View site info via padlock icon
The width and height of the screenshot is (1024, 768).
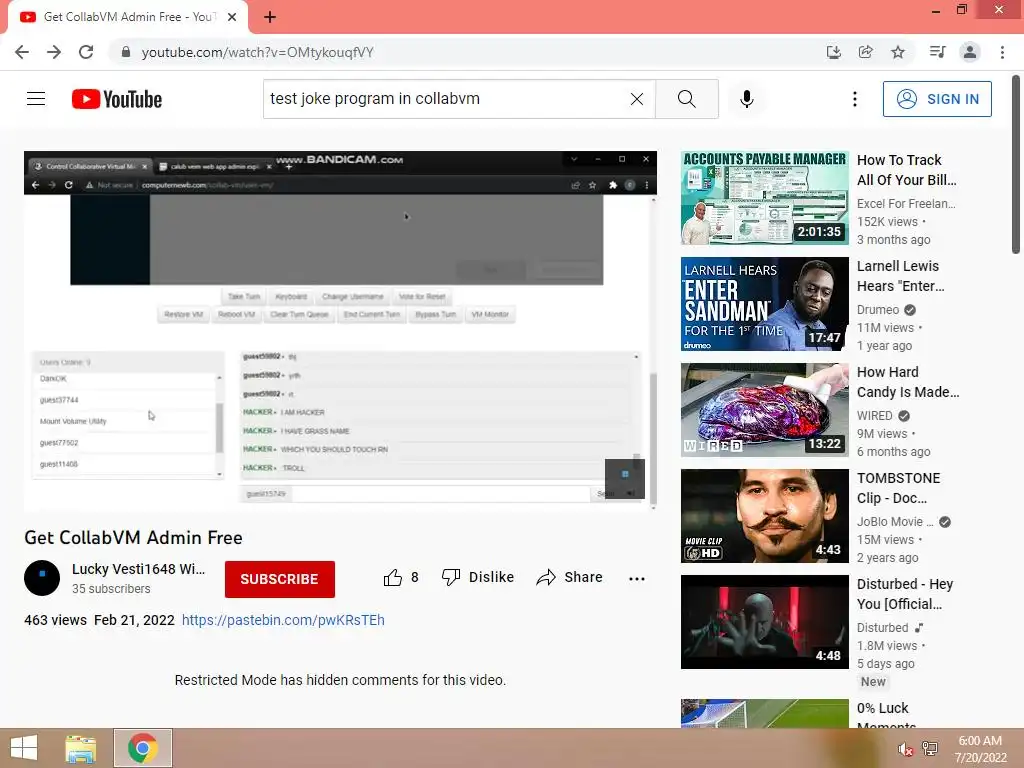coord(126,52)
